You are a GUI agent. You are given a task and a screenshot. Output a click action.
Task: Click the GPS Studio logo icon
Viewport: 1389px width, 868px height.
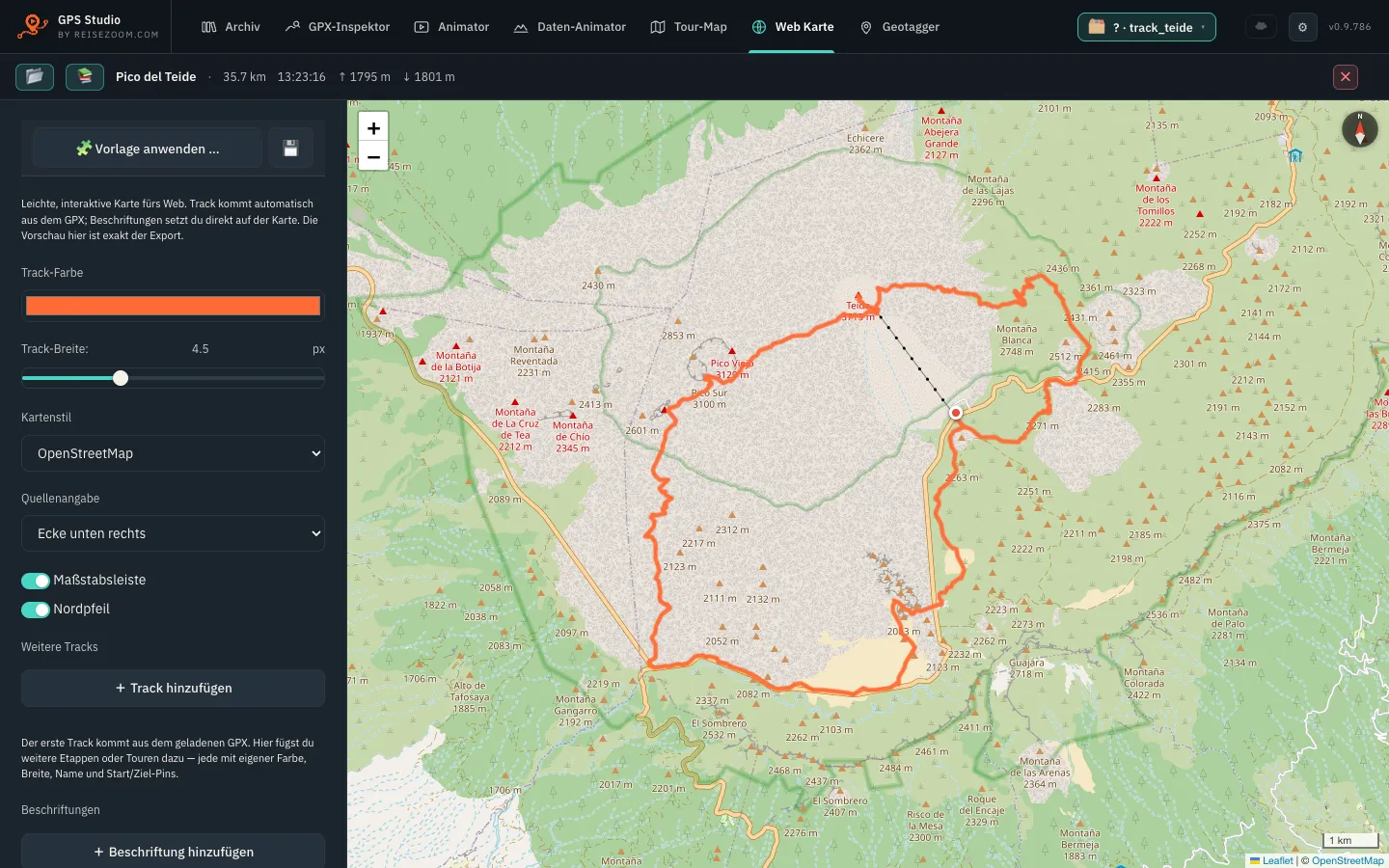click(x=32, y=26)
